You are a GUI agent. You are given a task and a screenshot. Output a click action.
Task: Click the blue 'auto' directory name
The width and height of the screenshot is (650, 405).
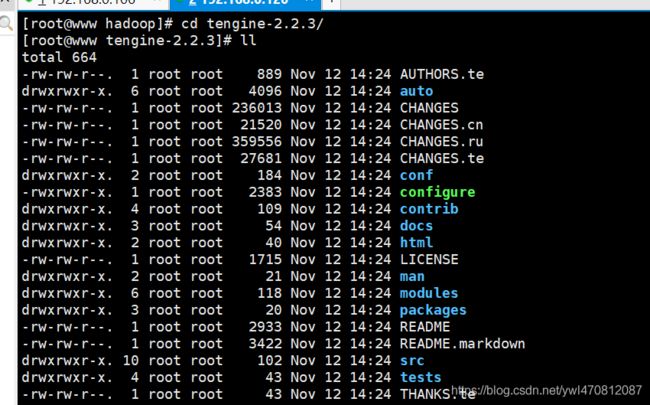tap(417, 91)
